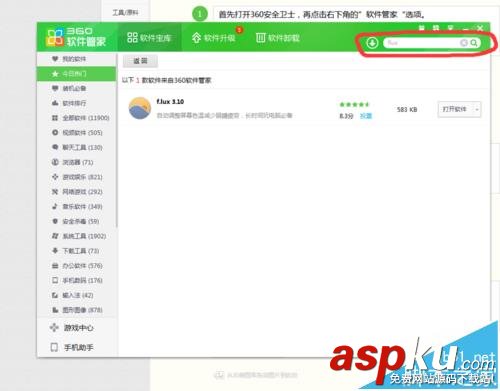Viewport: 500px width, 391px height.
Task: Open 系统工具 (1902) category
Action: (x=76, y=236)
